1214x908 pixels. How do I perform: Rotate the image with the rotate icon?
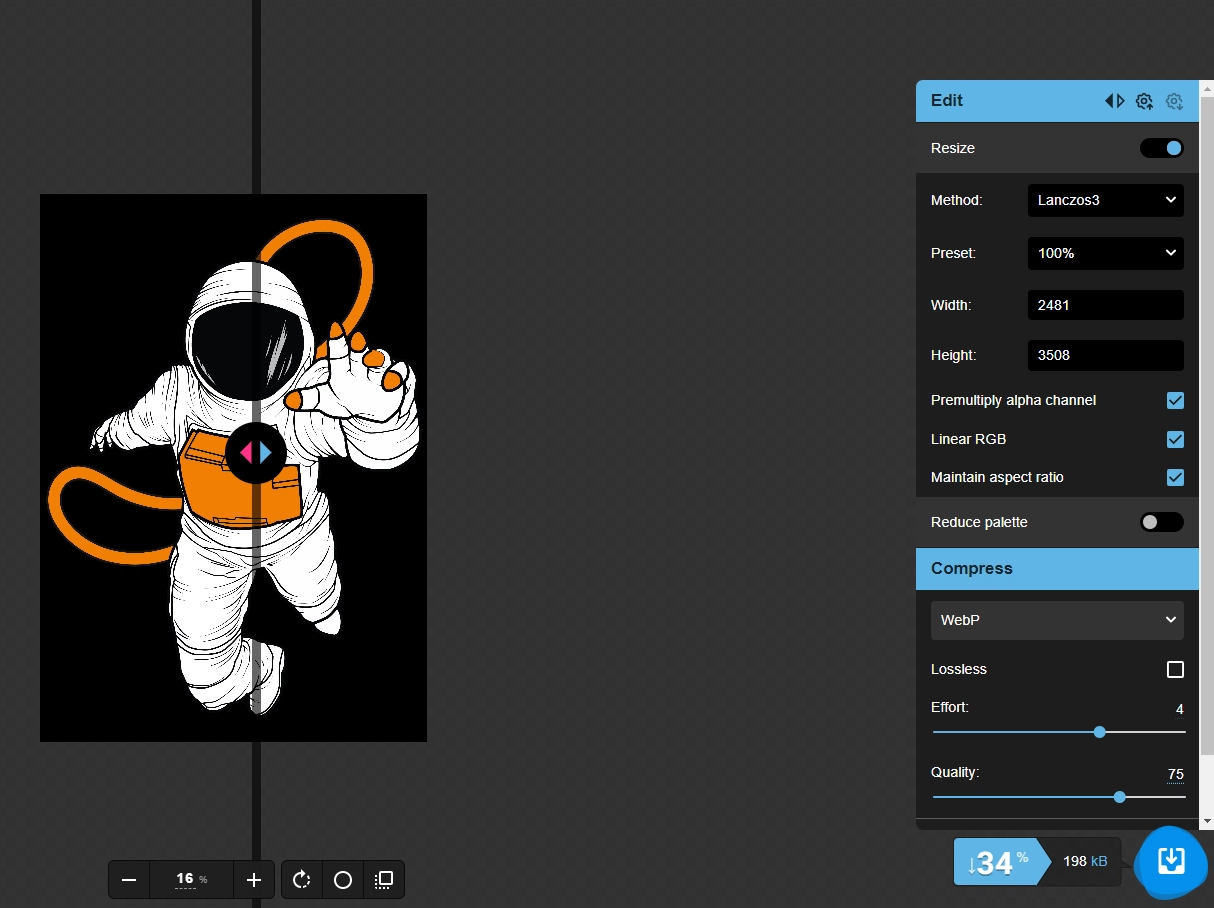point(302,880)
